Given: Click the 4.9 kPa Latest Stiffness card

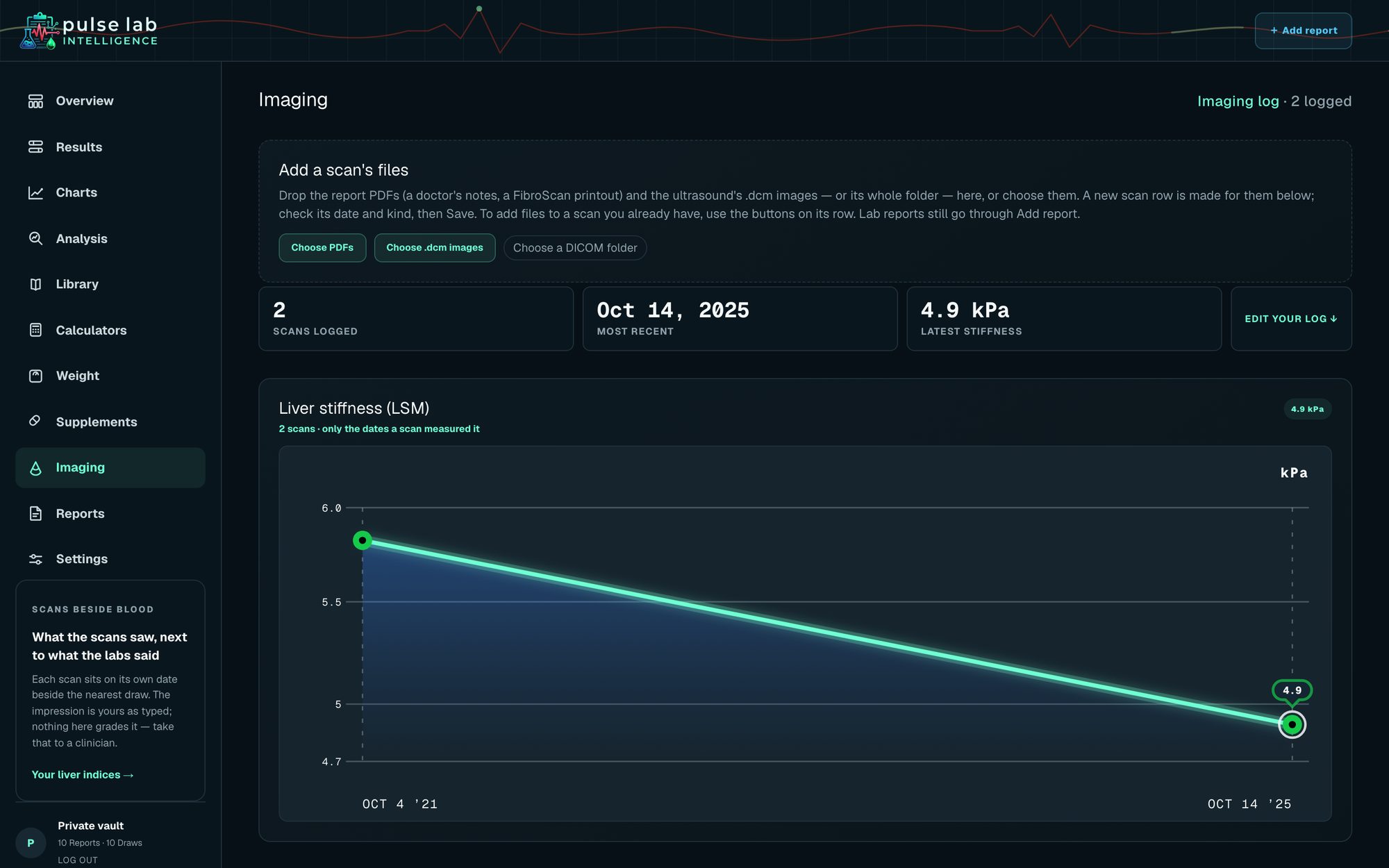Looking at the screenshot, I should click(1064, 319).
